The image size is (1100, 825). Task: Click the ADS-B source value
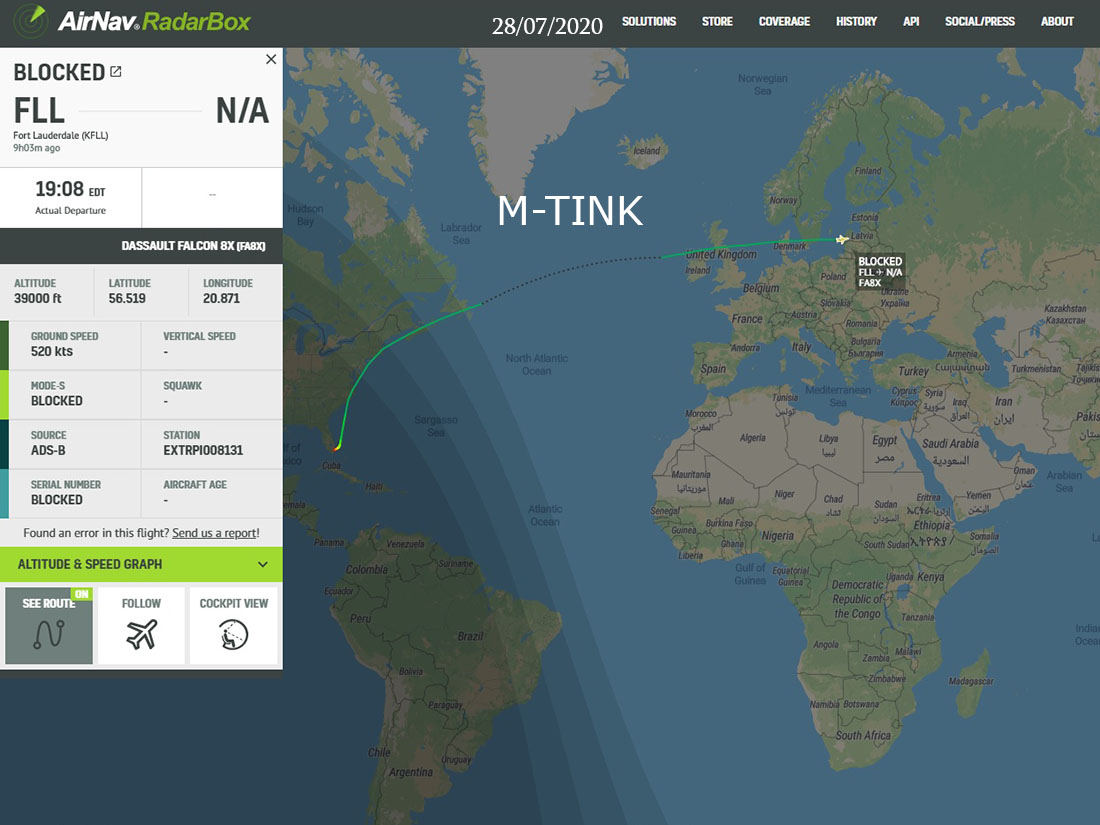pyautogui.click(x=48, y=450)
